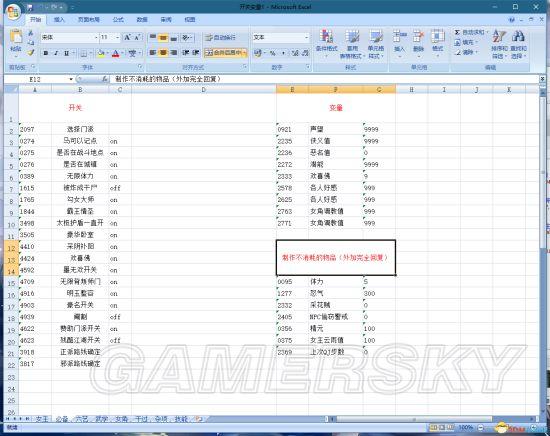Apply the red font color
The width and height of the screenshot is (550, 436).
pyautogui.click(x=115, y=53)
